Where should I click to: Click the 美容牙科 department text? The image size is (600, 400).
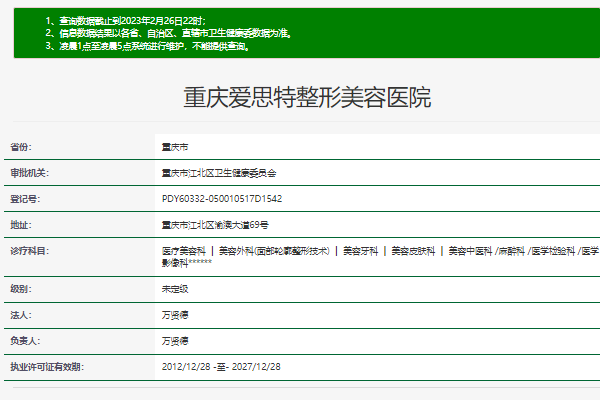click(x=360, y=251)
